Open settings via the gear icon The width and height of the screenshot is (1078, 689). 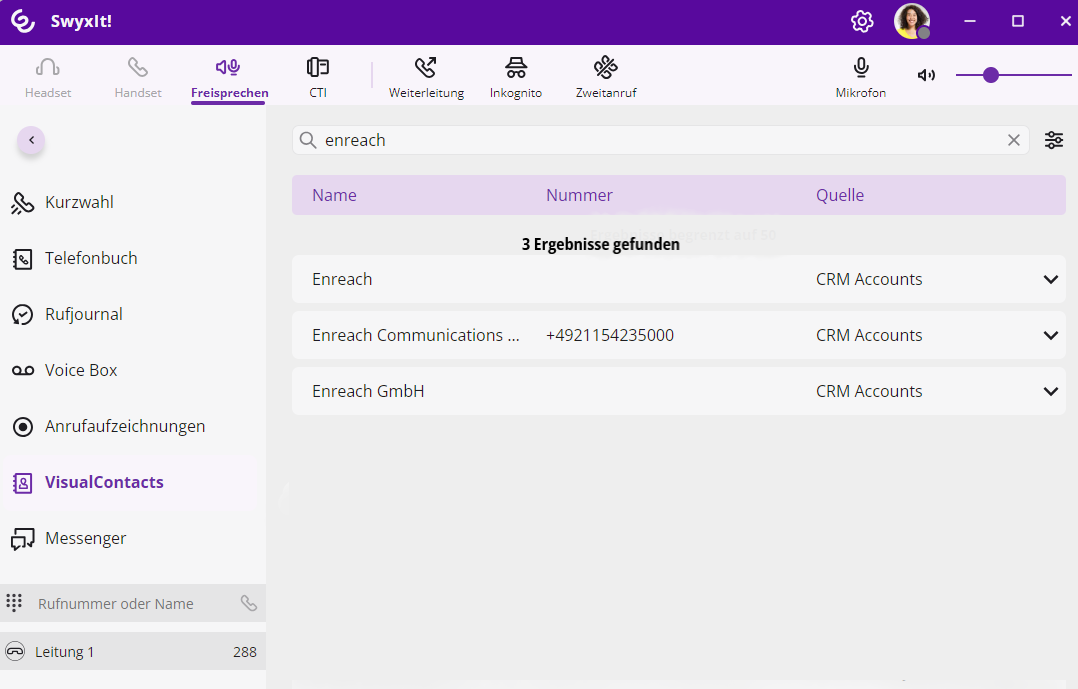pos(861,21)
